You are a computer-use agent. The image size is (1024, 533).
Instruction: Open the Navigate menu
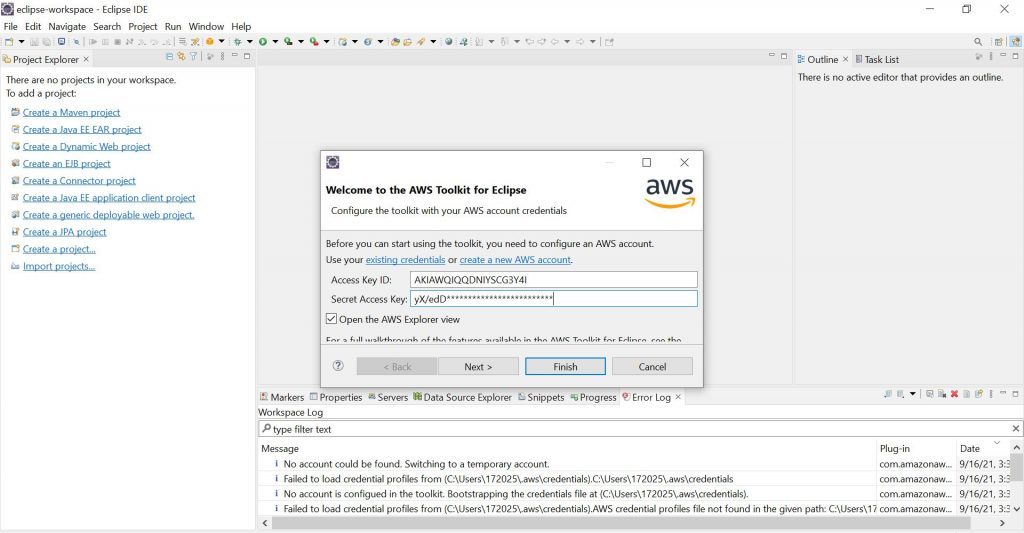[67, 26]
